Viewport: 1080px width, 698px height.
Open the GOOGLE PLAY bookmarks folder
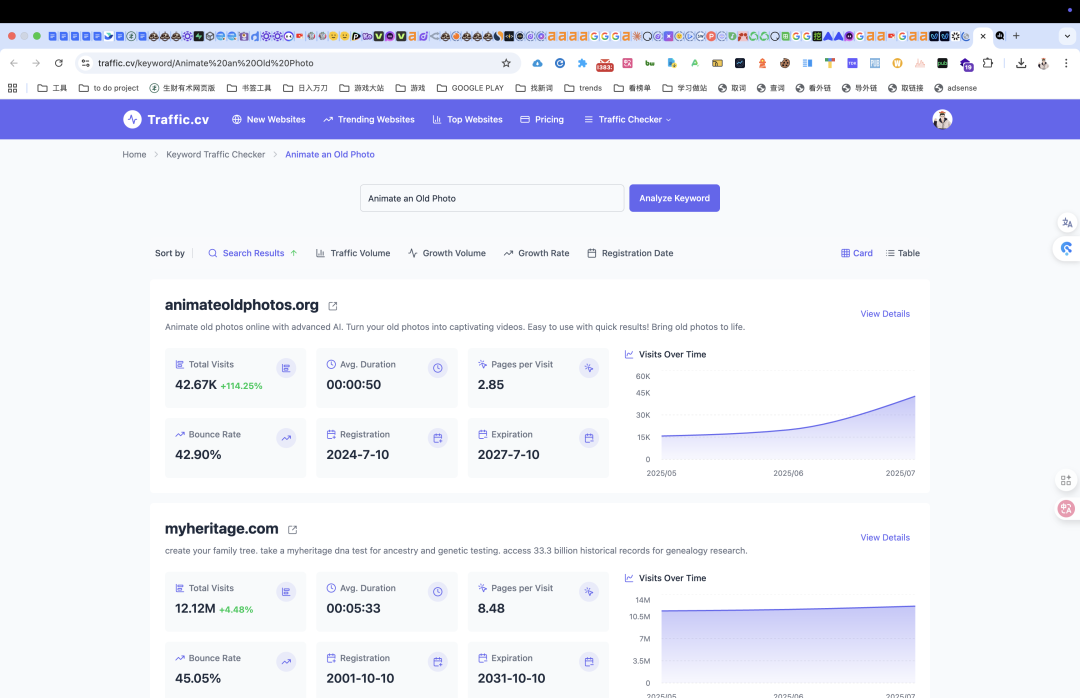pos(470,88)
